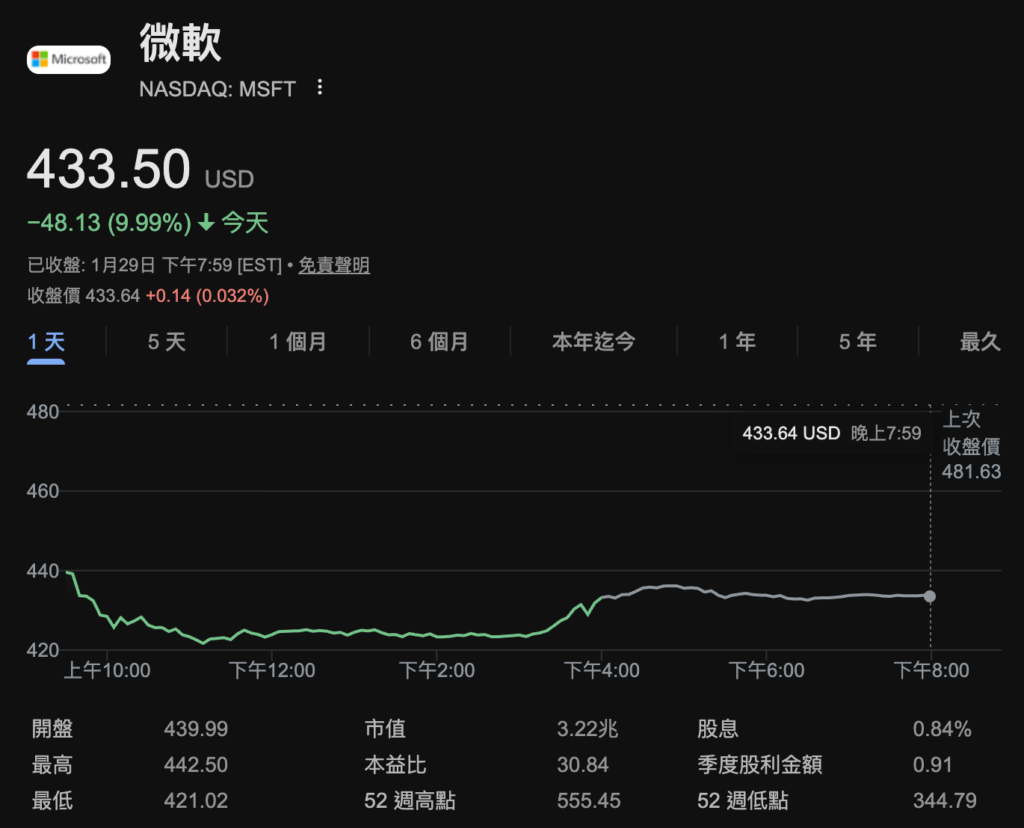Click the 季度股利金額 value 0.91
1024x828 pixels.
[932, 765]
